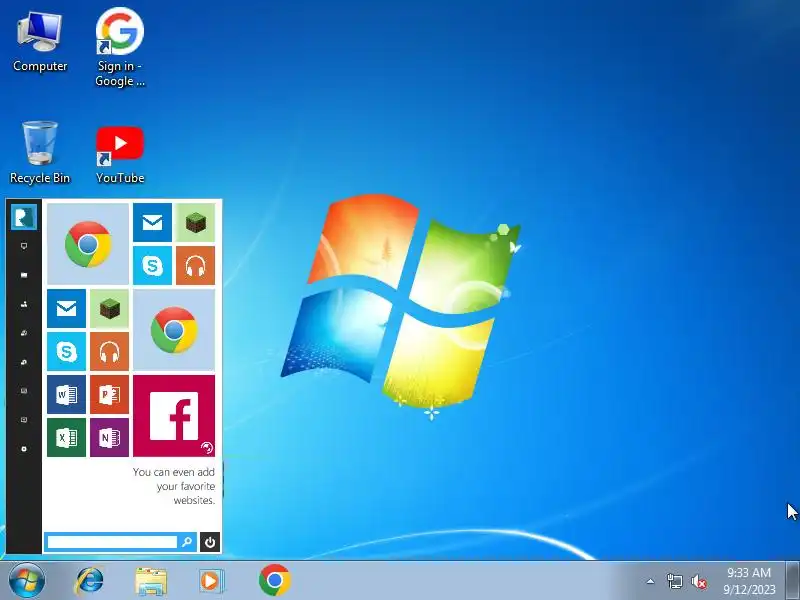
Task: Click the Show desktop button beside the clock
Action: point(792,581)
